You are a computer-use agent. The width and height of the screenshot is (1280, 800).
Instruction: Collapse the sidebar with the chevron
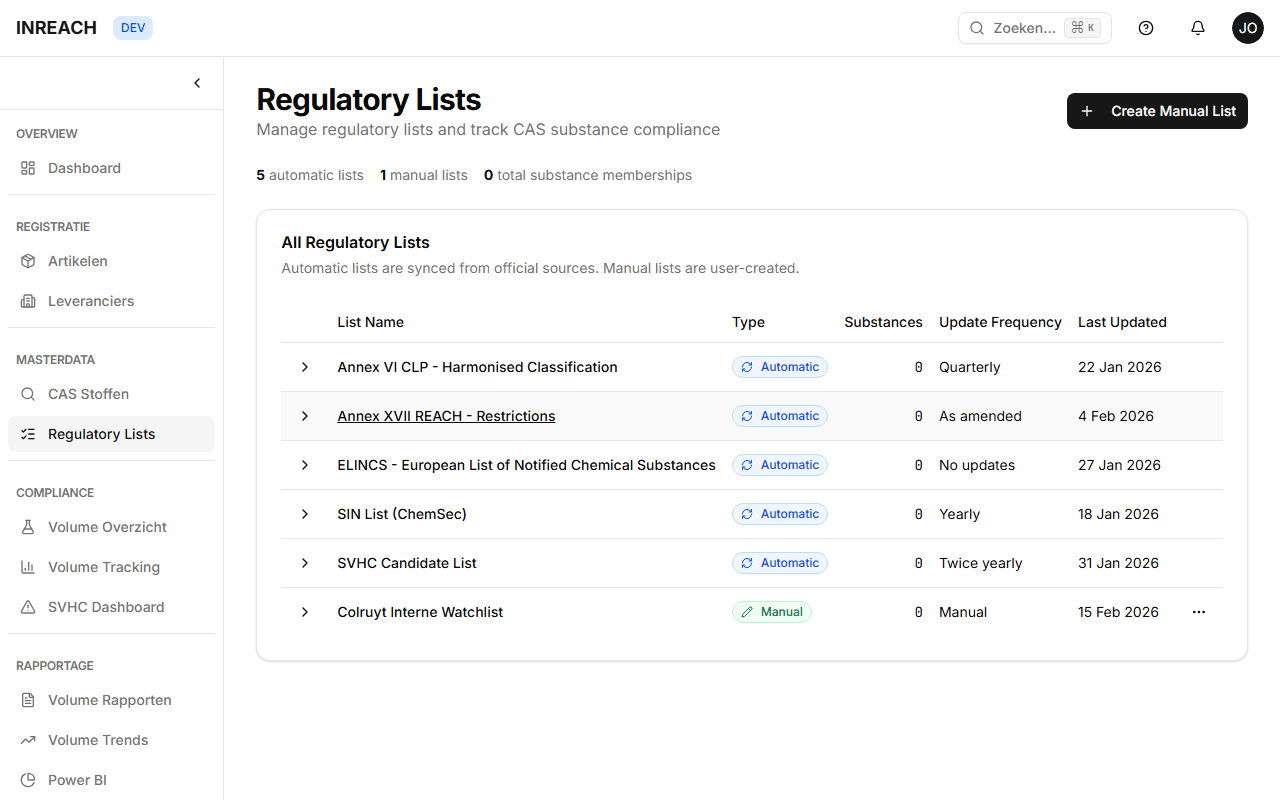pos(197,83)
